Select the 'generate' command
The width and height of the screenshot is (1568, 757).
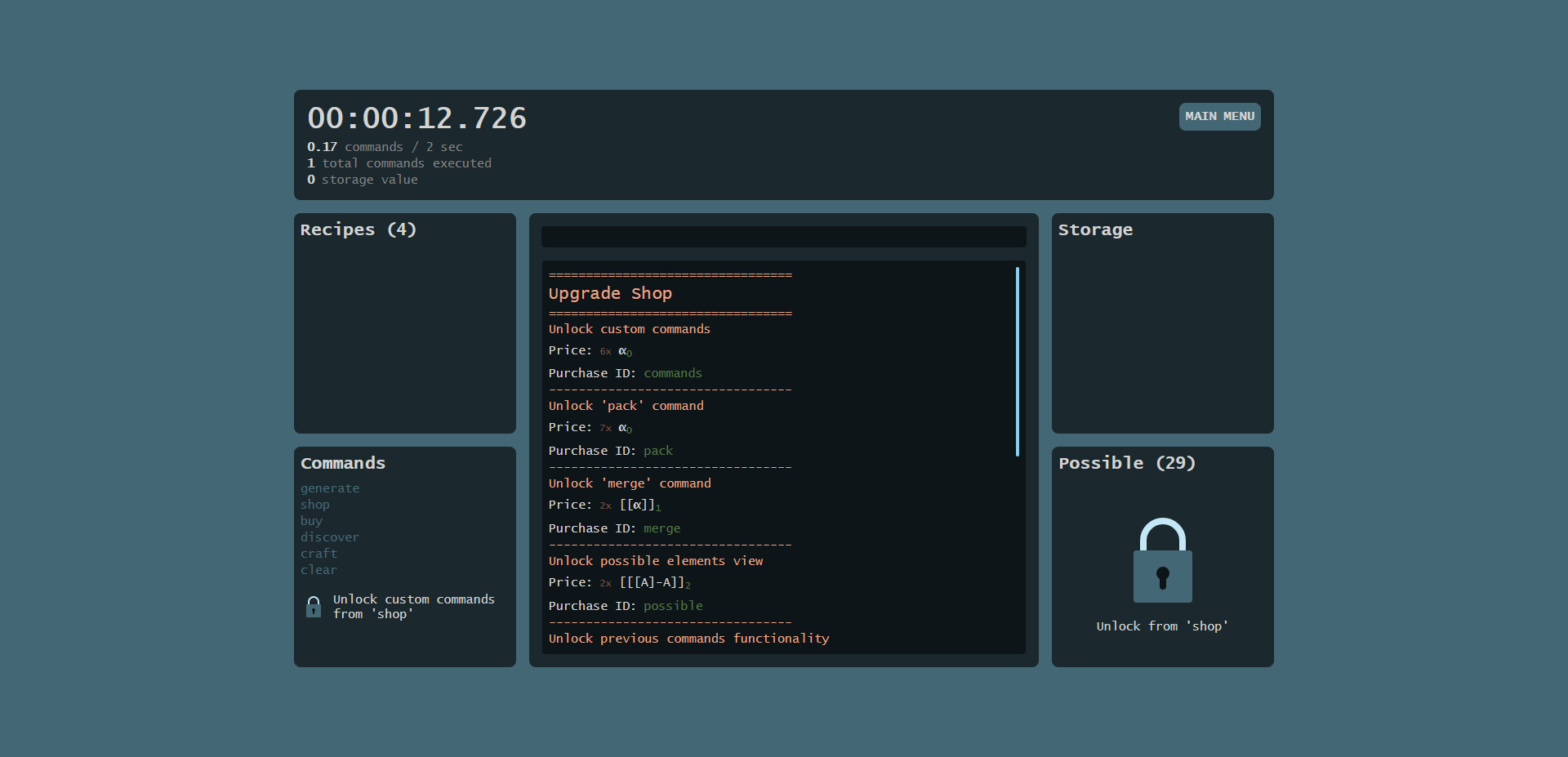[x=330, y=488]
